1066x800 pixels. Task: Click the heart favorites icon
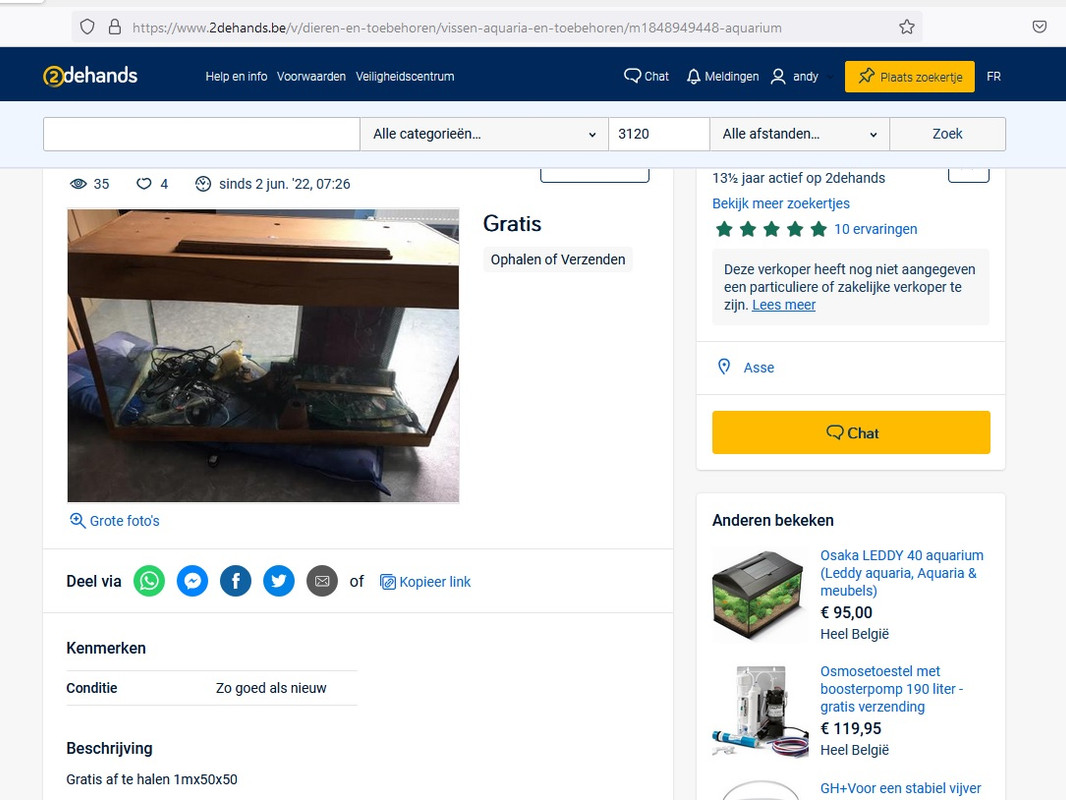(x=143, y=184)
